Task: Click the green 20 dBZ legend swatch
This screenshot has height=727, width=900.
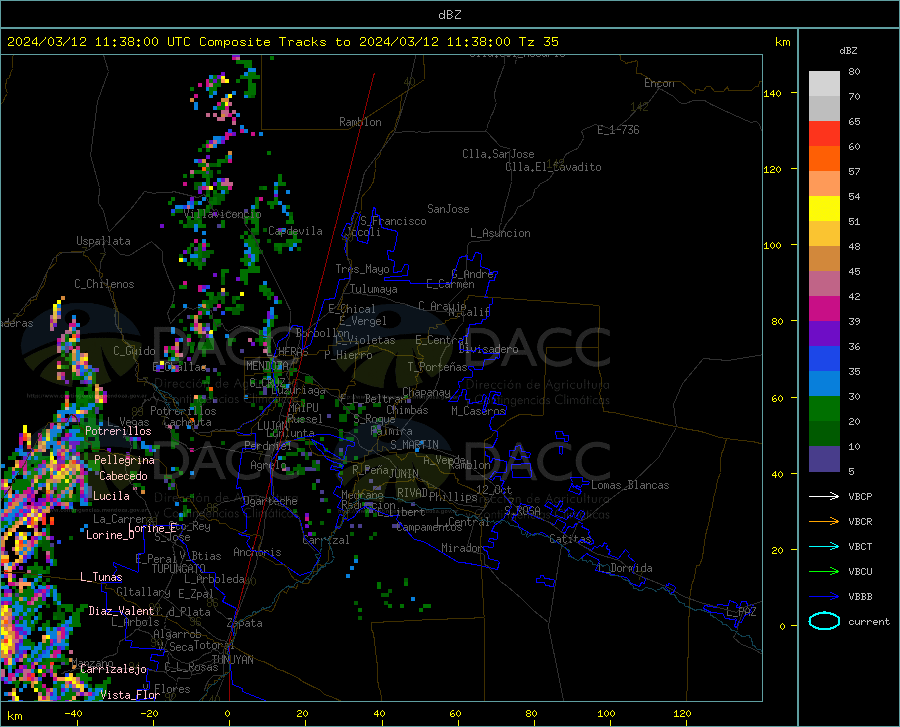Action: click(824, 409)
